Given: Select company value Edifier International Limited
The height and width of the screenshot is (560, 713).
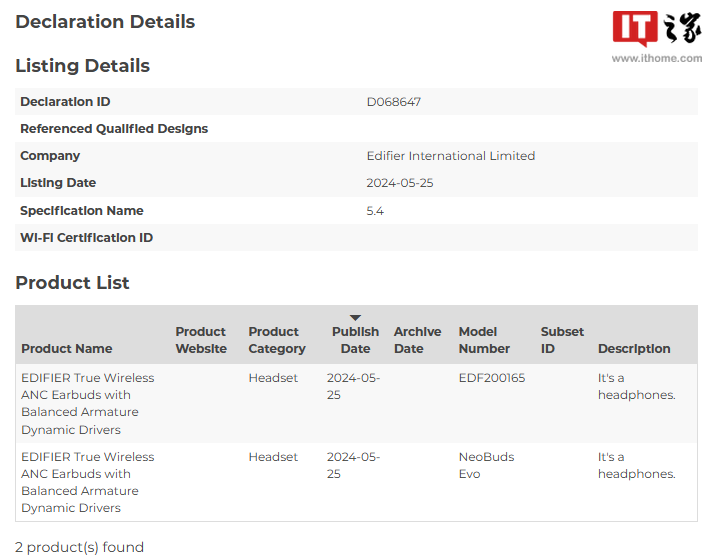Looking at the screenshot, I should click(x=451, y=156).
